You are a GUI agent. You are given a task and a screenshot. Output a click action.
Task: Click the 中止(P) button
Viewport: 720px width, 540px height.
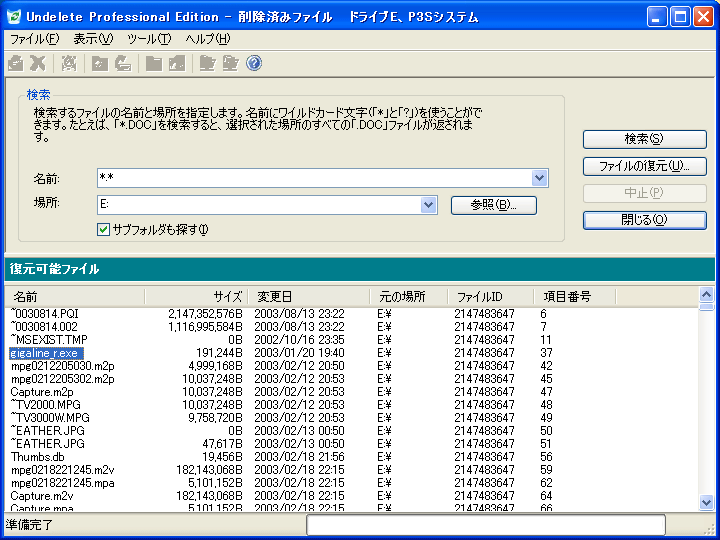644,193
